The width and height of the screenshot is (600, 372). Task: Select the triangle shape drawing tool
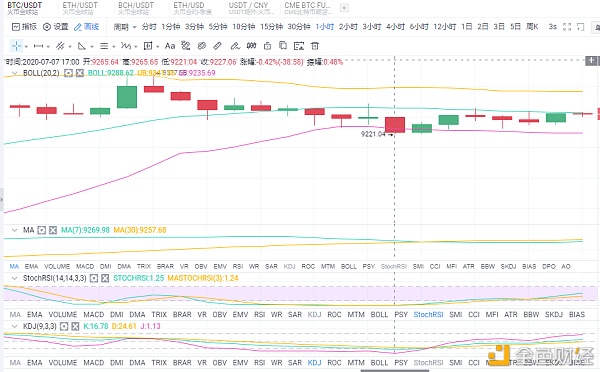(x=82, y=46)
